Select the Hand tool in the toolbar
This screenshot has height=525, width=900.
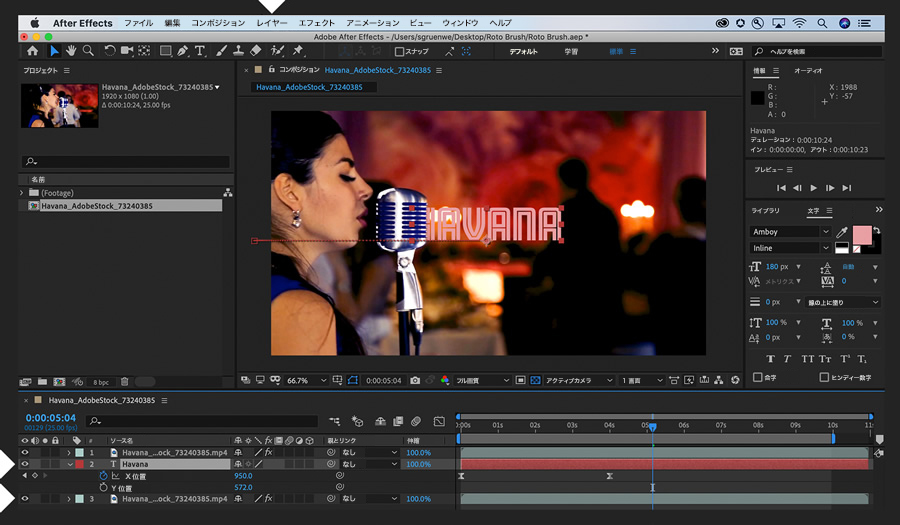(x=71, y=51)
